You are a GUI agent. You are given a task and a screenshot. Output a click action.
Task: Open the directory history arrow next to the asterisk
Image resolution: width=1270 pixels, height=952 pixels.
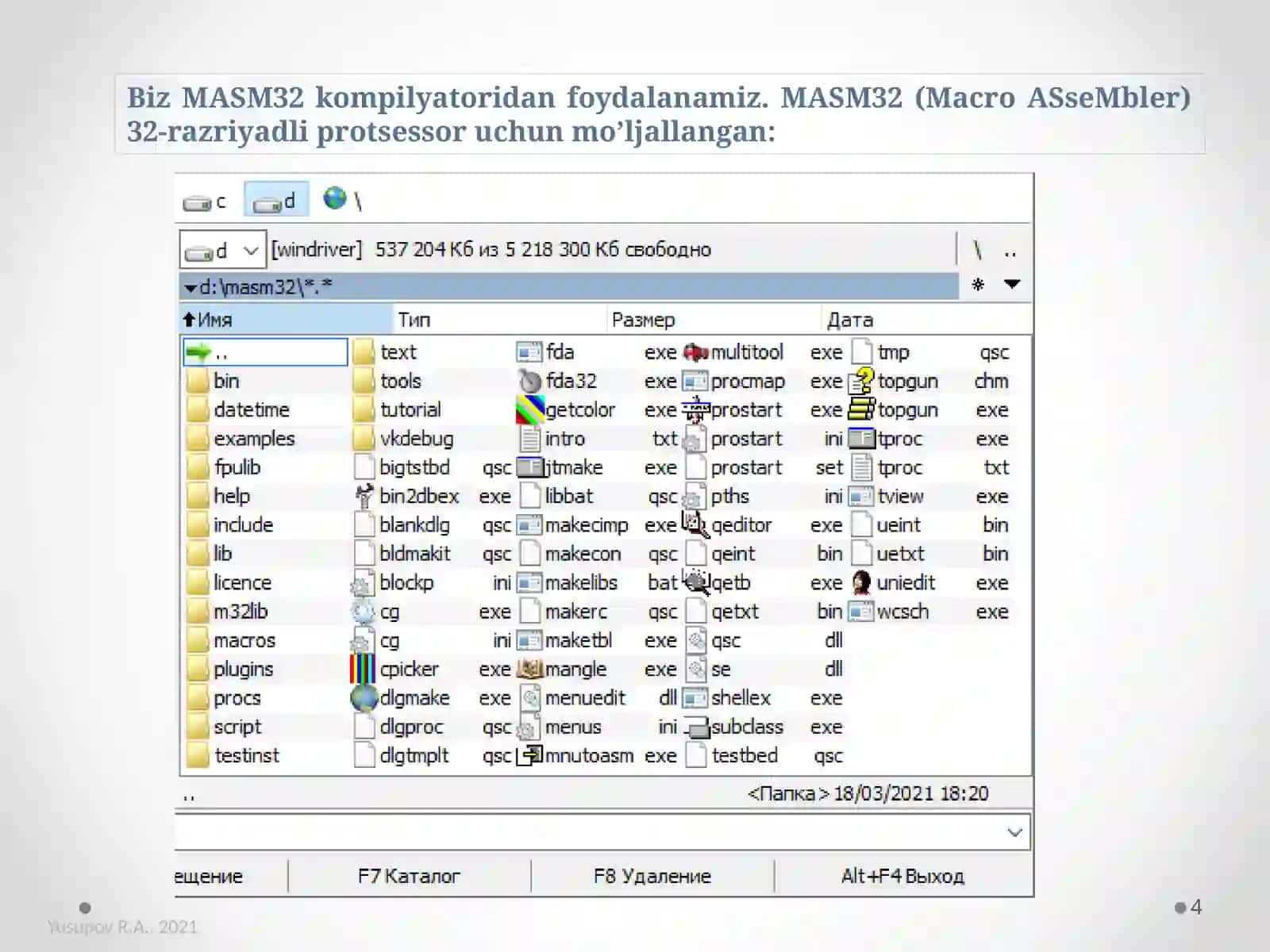tap(1012, 284)
